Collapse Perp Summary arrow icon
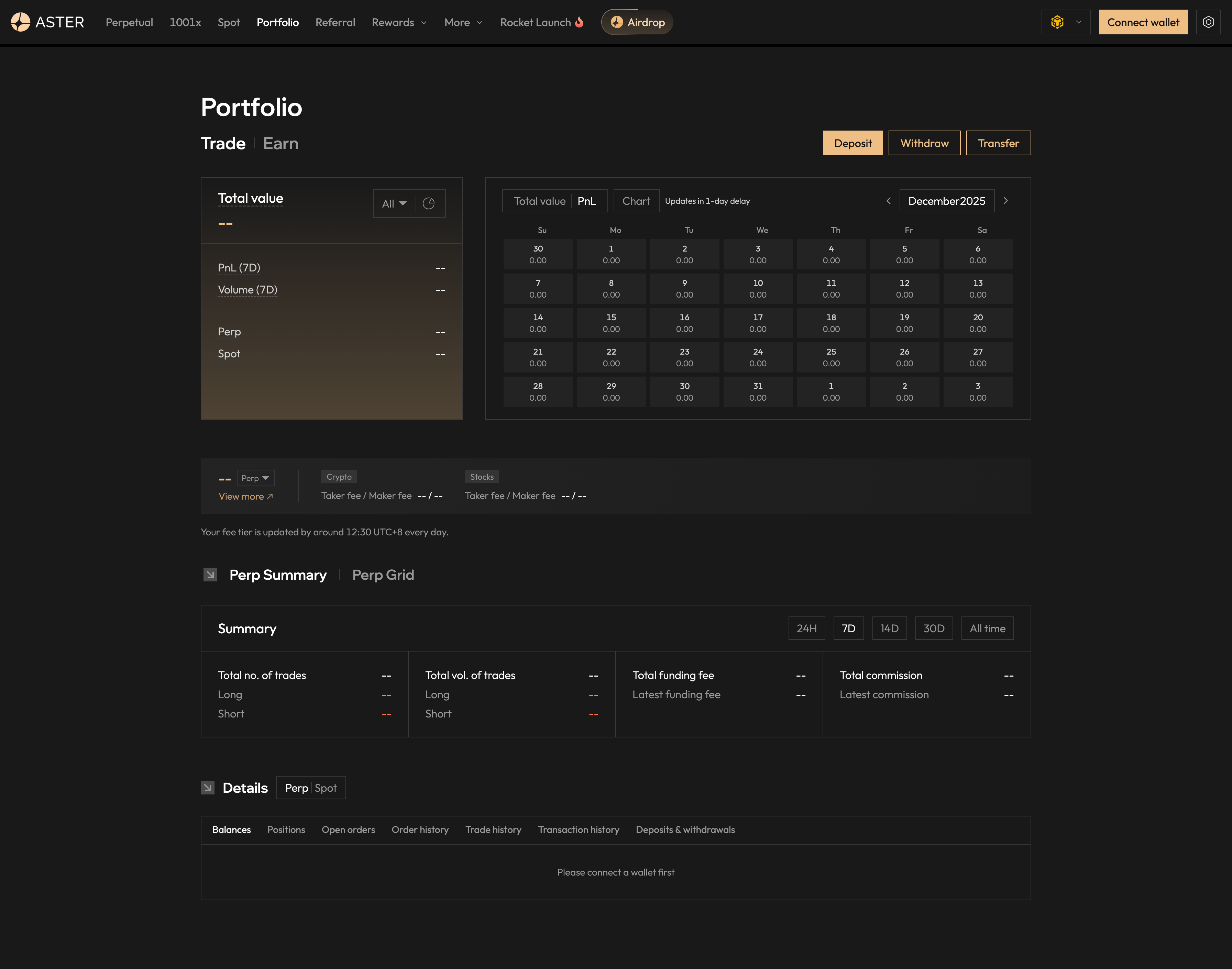The width and height of the screenshot is (1232, 969). pyautogui.click(x=210, y=575)
